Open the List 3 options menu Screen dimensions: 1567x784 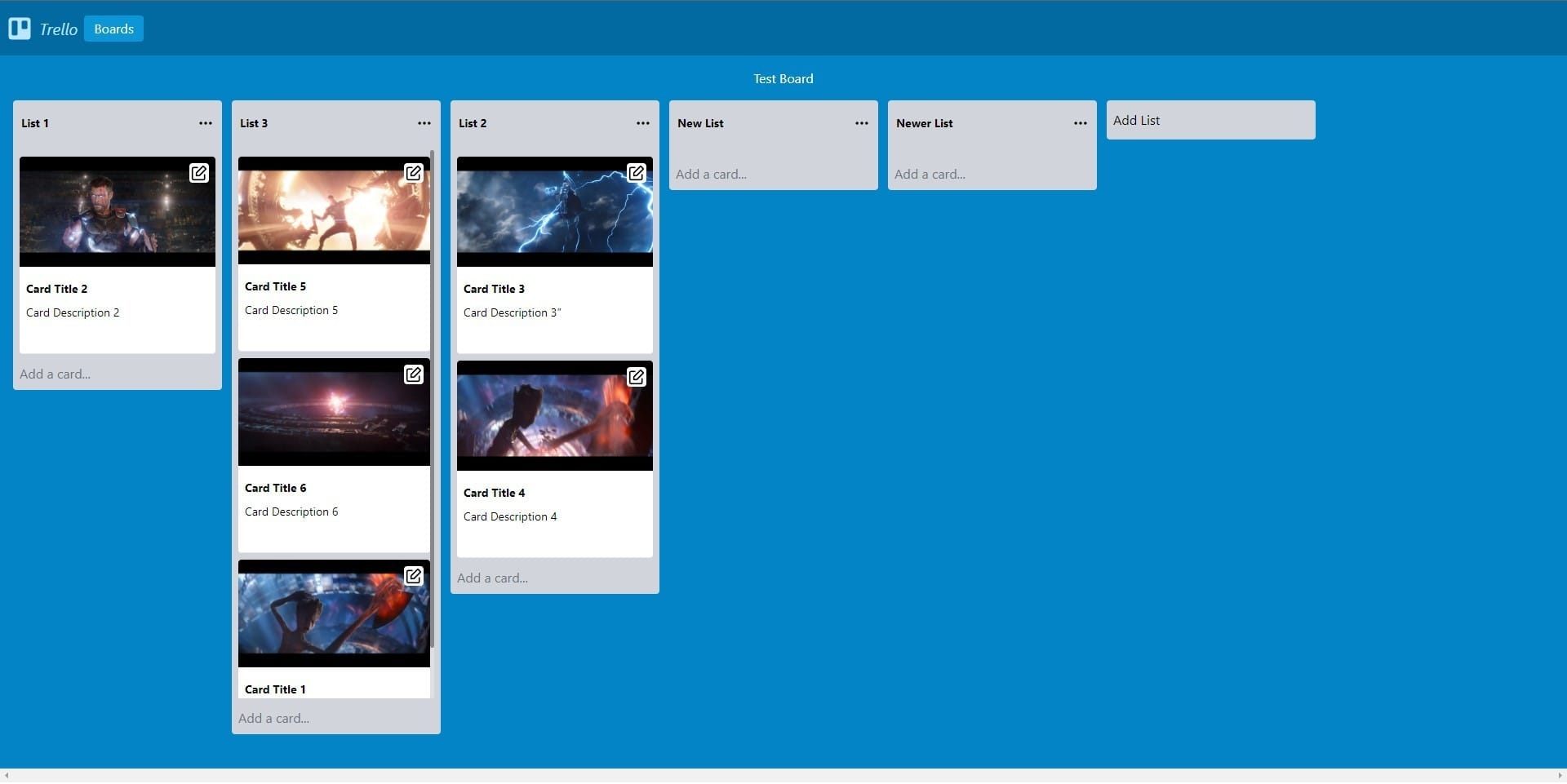424,123
